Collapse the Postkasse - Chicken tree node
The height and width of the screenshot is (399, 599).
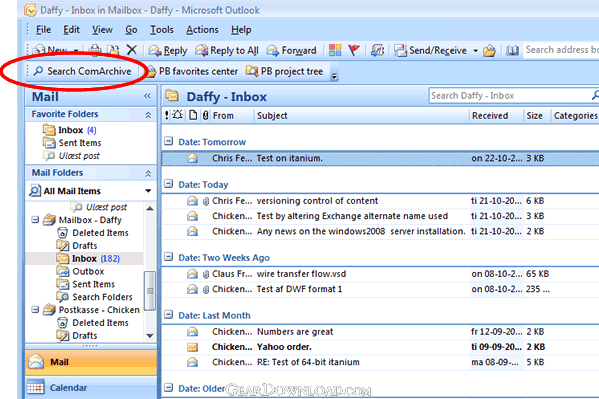[35, 310]
